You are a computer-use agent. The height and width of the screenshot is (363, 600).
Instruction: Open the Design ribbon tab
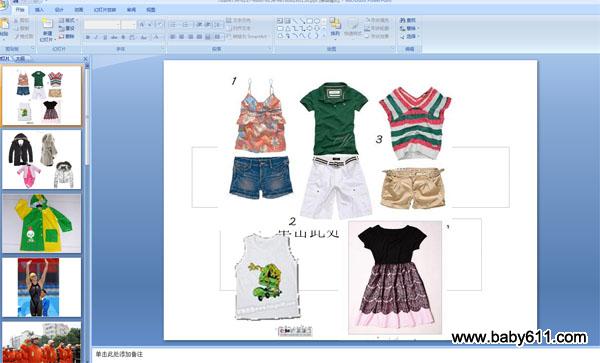(59, 10)
